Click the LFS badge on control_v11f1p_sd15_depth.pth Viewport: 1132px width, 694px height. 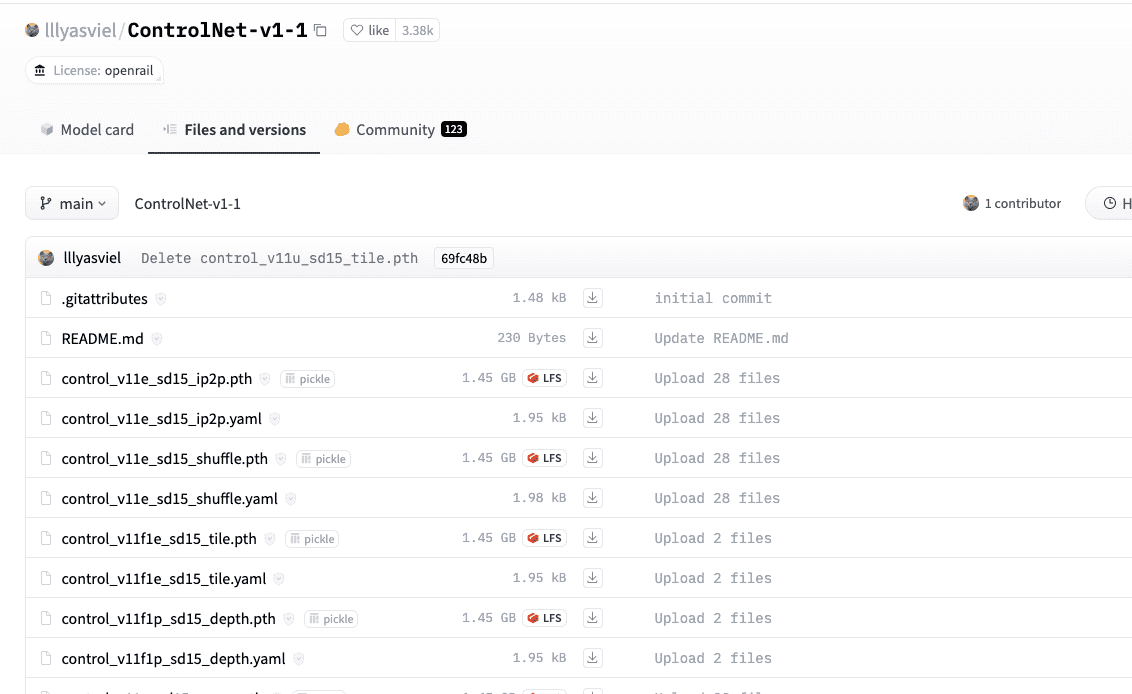pos(545,617)
